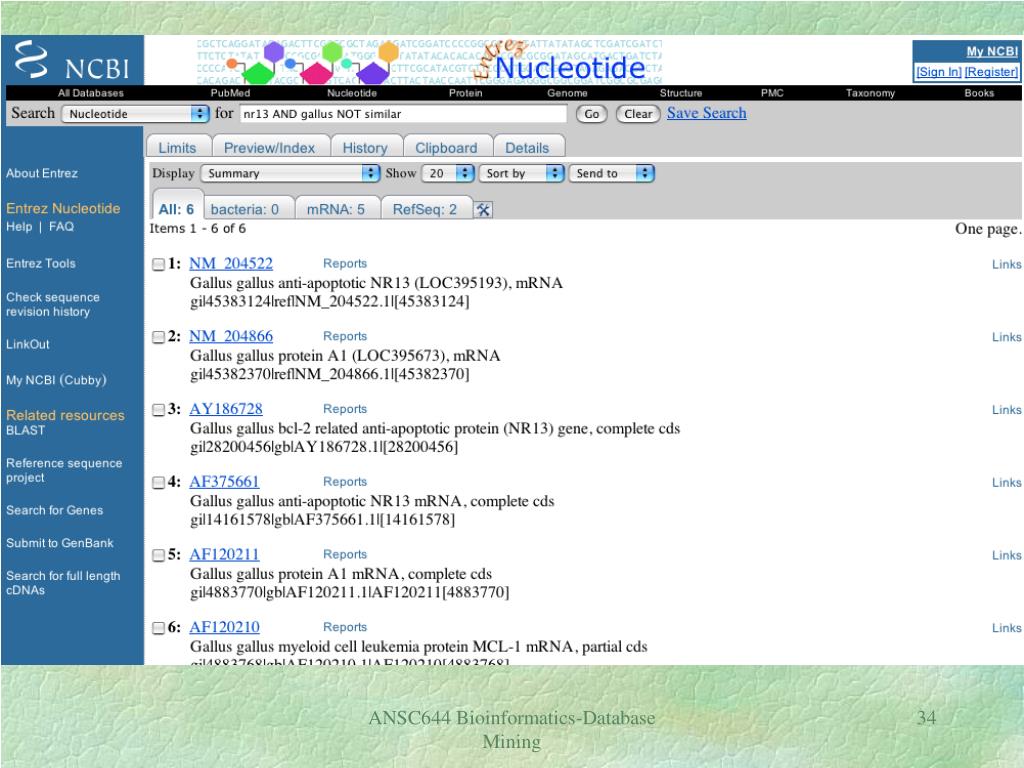Tick the checkbox for result AY186728
Screen dimensions: 1024x768
(x=158, y=410)
